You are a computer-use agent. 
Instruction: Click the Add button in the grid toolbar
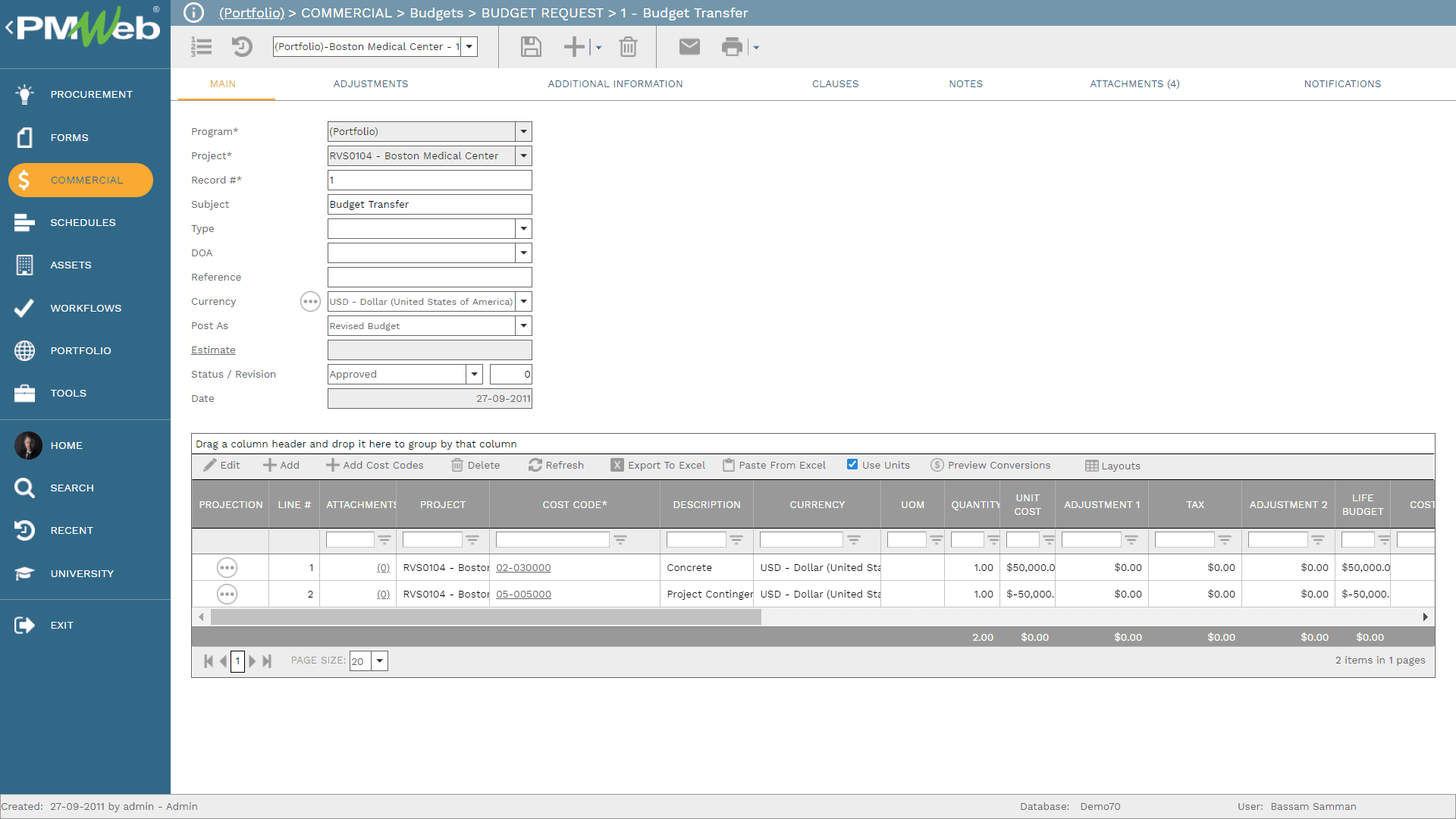(x=281, y=465)
